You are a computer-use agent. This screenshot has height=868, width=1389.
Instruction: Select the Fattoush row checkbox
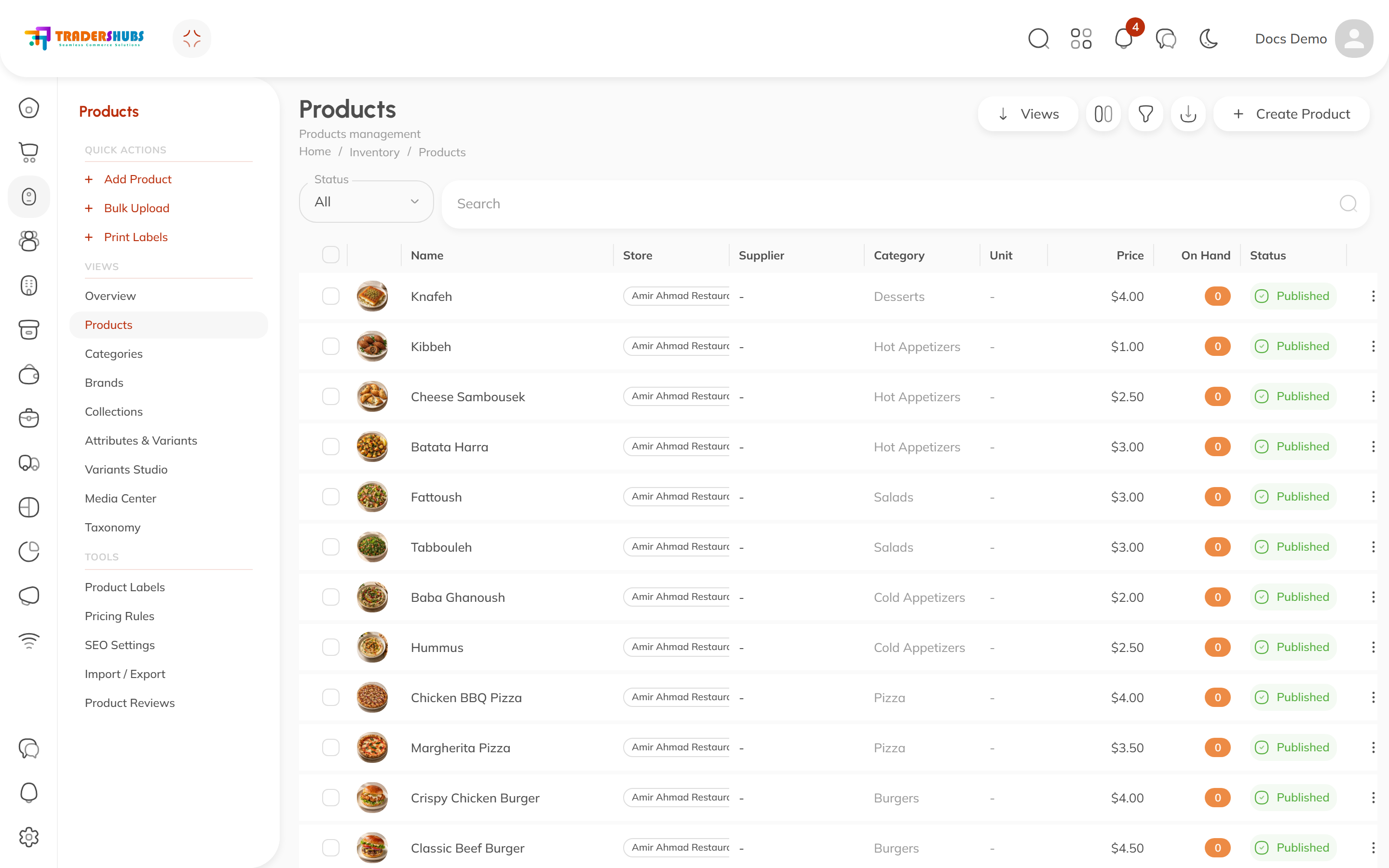click(x=330, y=497)
